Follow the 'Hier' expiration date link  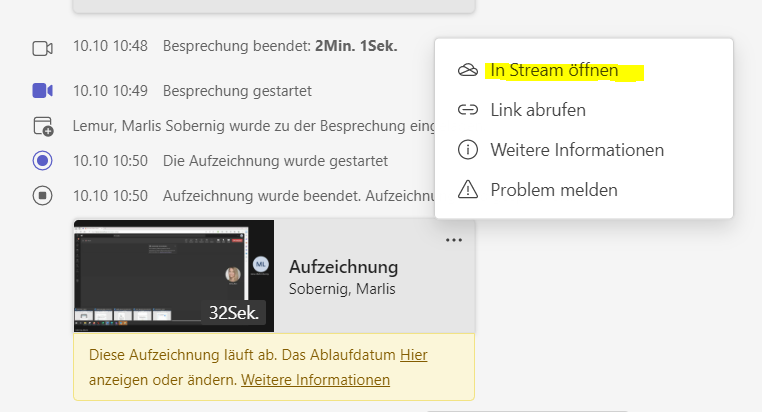(414, 355)
